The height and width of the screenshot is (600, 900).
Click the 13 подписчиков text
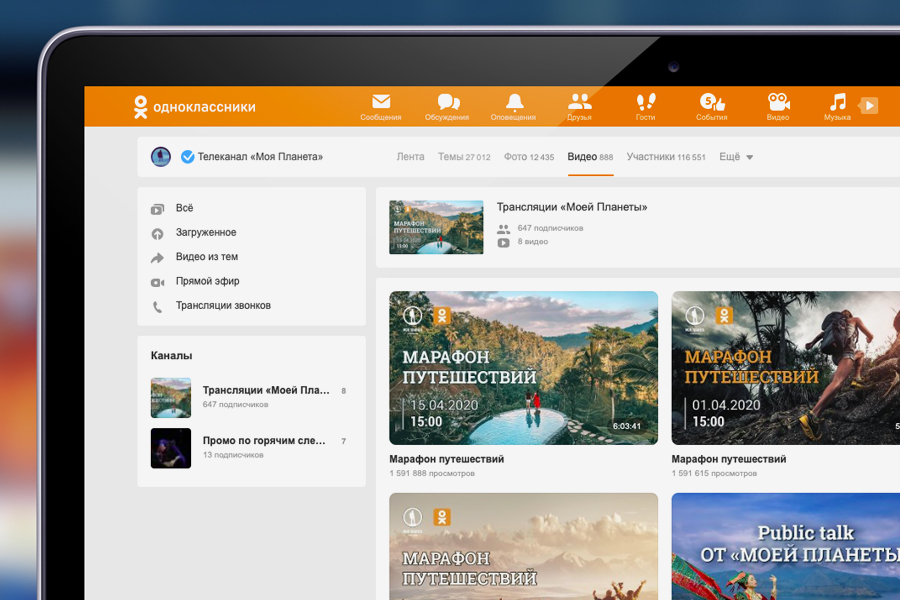(x=233, y=455)
